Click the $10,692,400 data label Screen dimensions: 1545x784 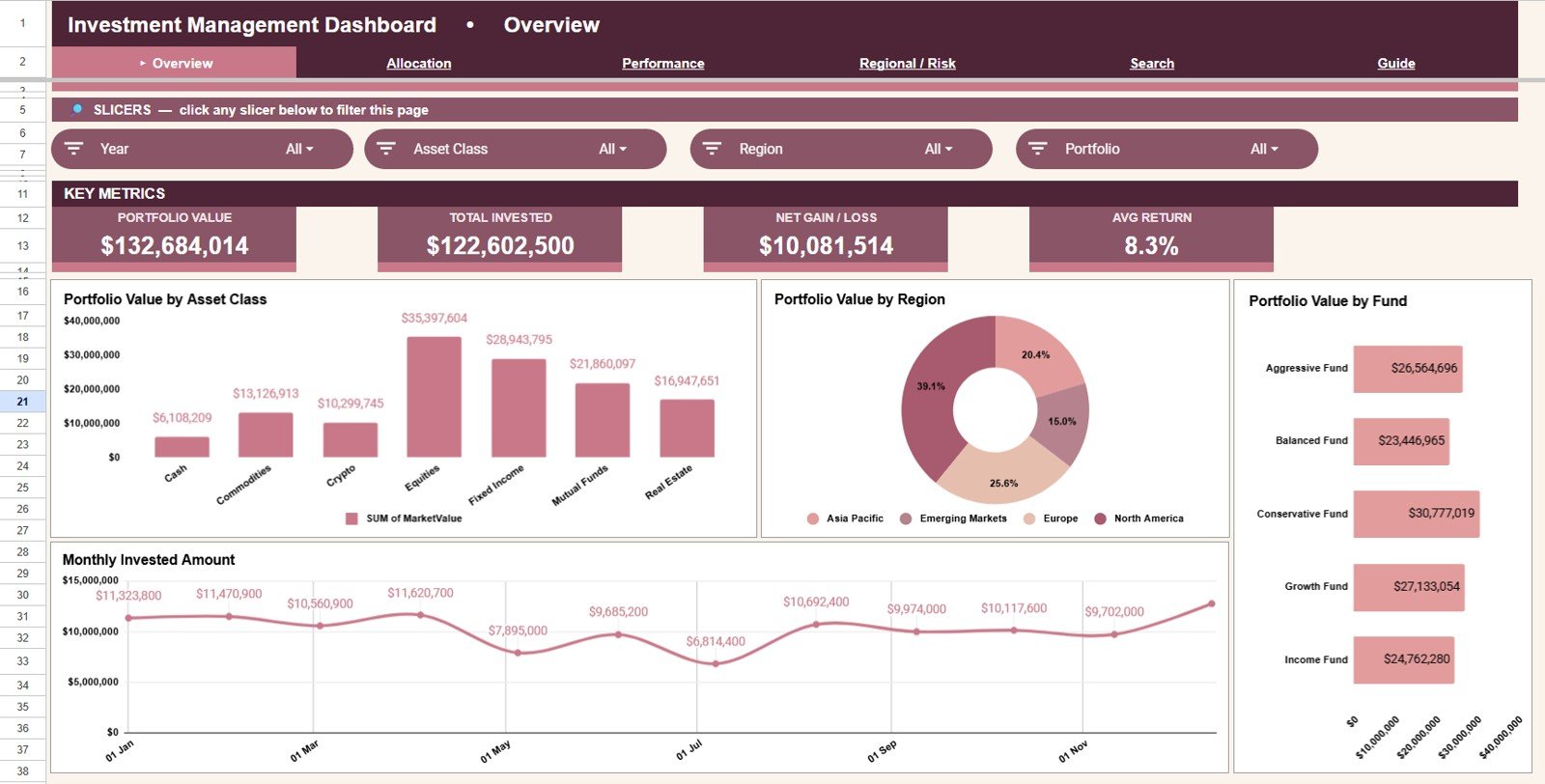pyautogui.click(x=816, y=602)
